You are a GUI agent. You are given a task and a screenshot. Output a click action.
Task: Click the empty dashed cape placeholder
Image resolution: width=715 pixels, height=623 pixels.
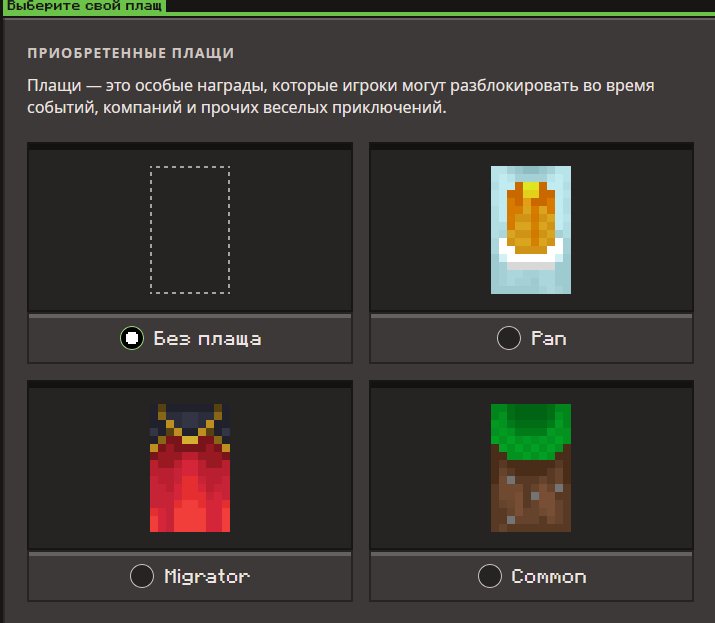click(190, 230)
